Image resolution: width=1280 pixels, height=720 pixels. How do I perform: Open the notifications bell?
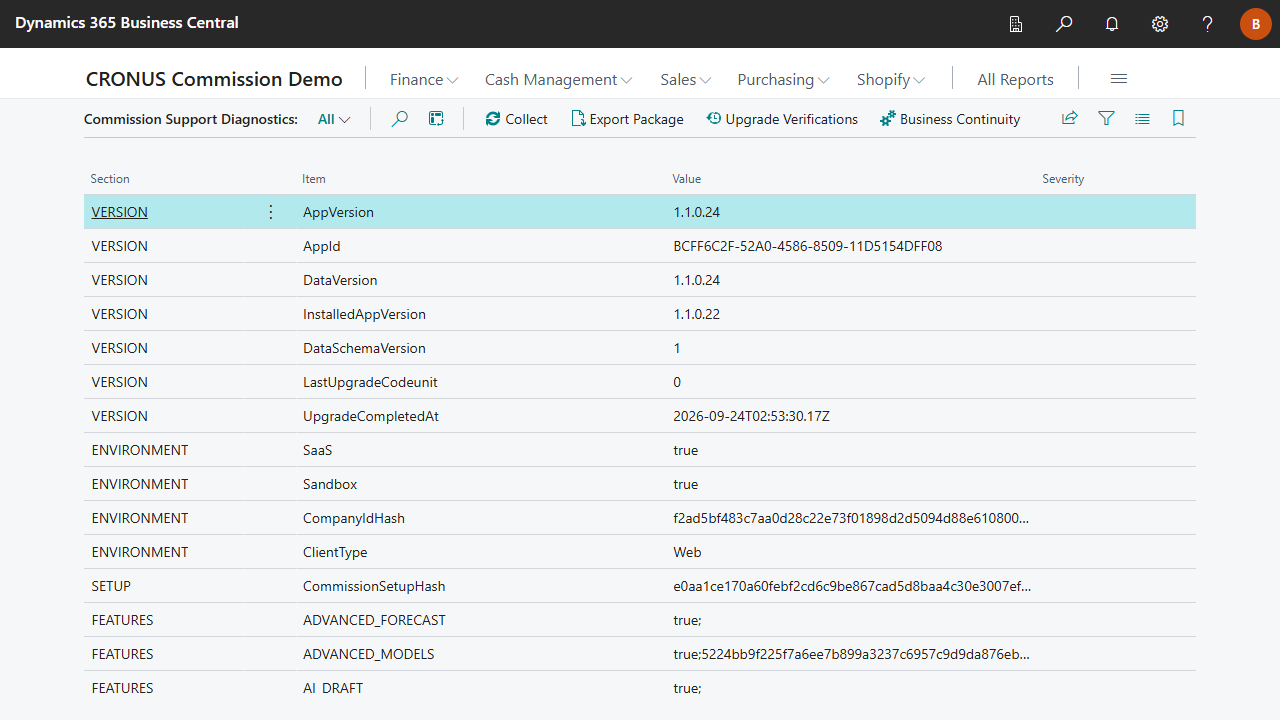point(1112,24)
